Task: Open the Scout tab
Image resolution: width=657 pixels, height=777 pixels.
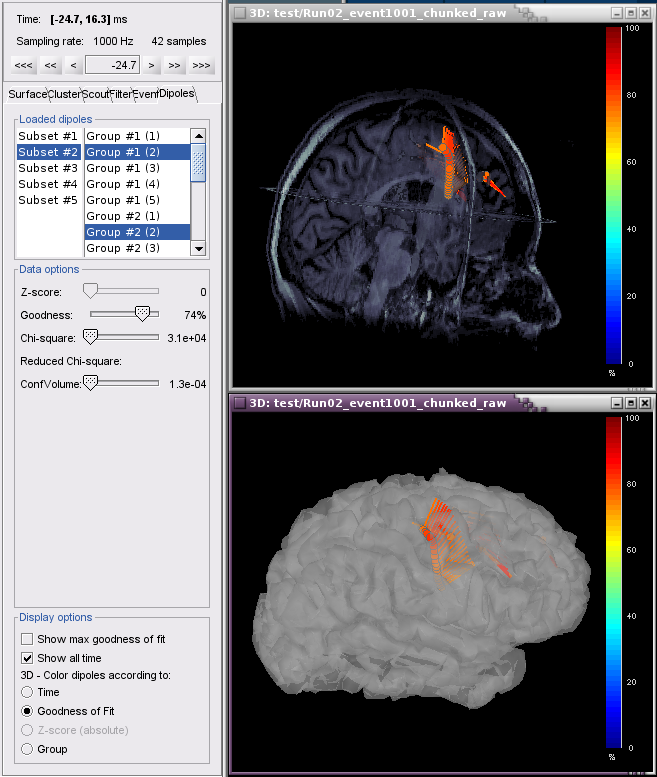Action: point(96,94)
